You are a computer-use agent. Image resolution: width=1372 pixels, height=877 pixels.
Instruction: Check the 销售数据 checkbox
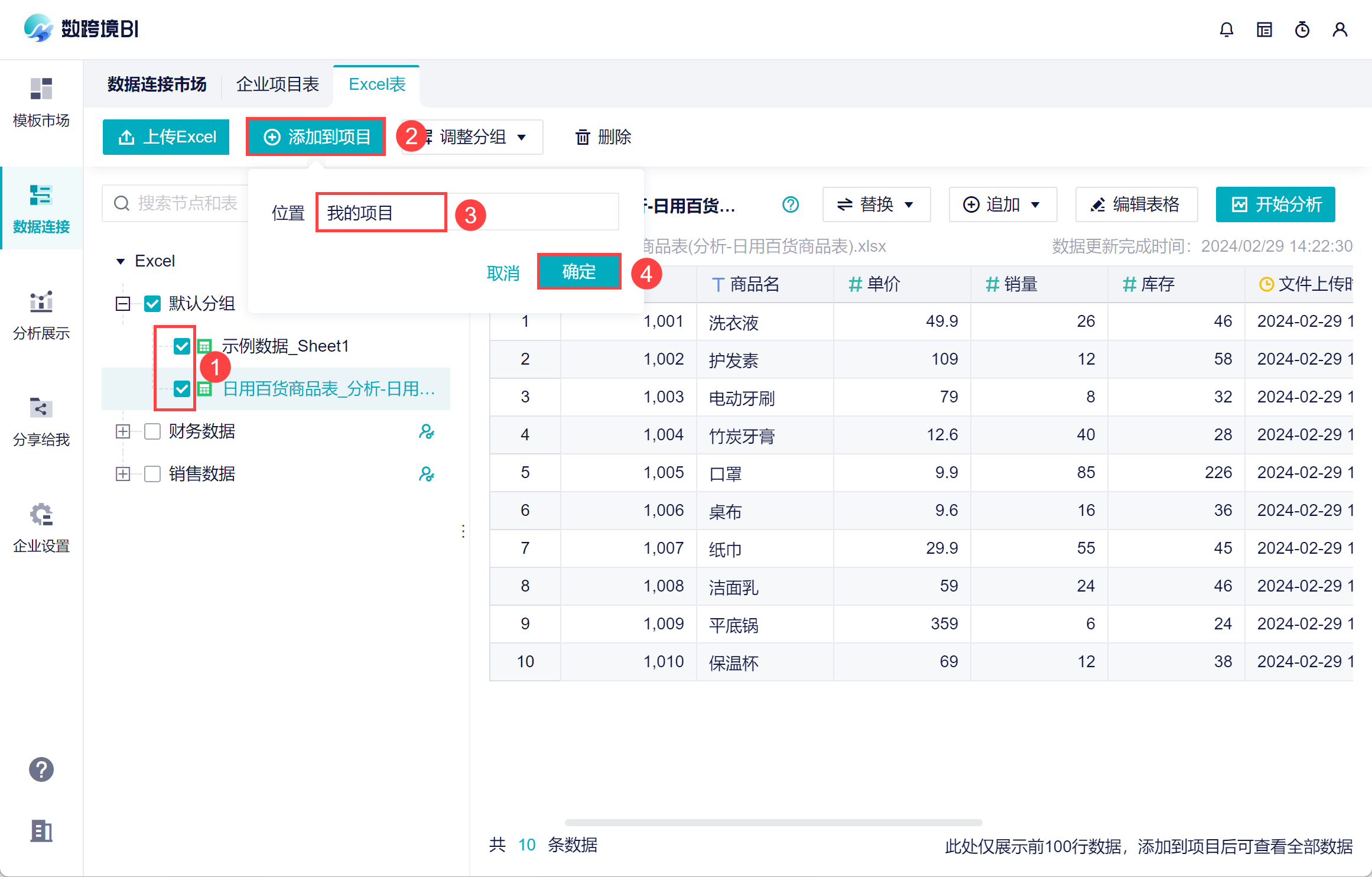coord(152,474)
